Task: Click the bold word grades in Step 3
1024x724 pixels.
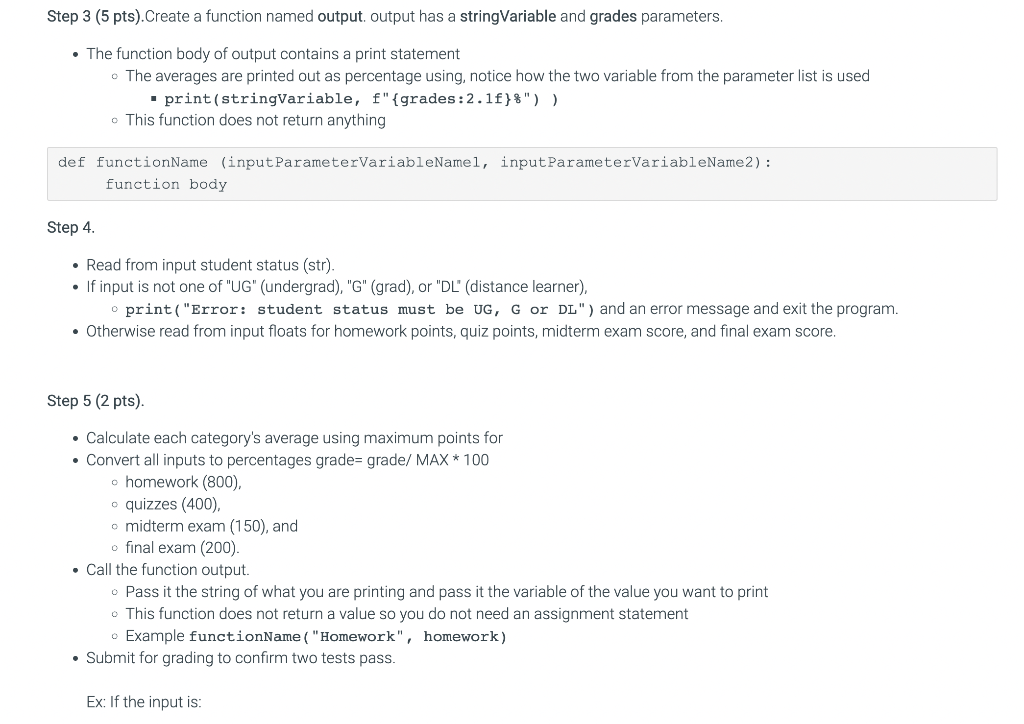Action: (x=613, y=16)
